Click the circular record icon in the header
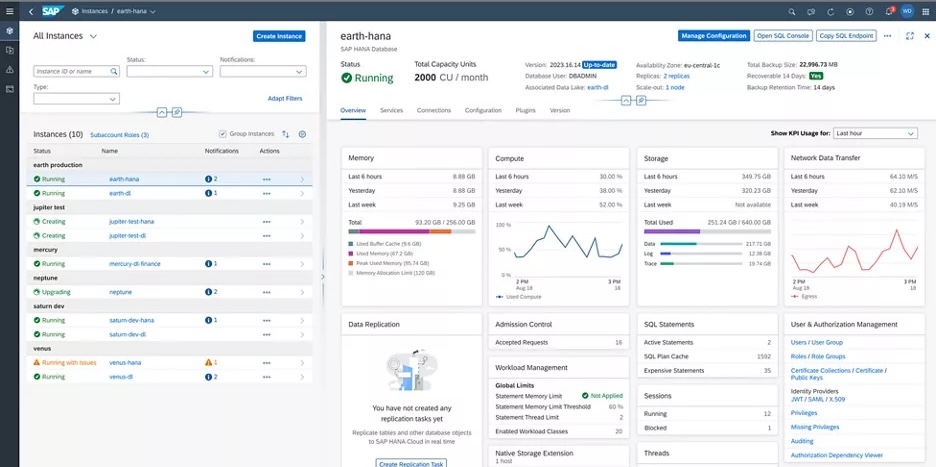 tap(850, 11)
